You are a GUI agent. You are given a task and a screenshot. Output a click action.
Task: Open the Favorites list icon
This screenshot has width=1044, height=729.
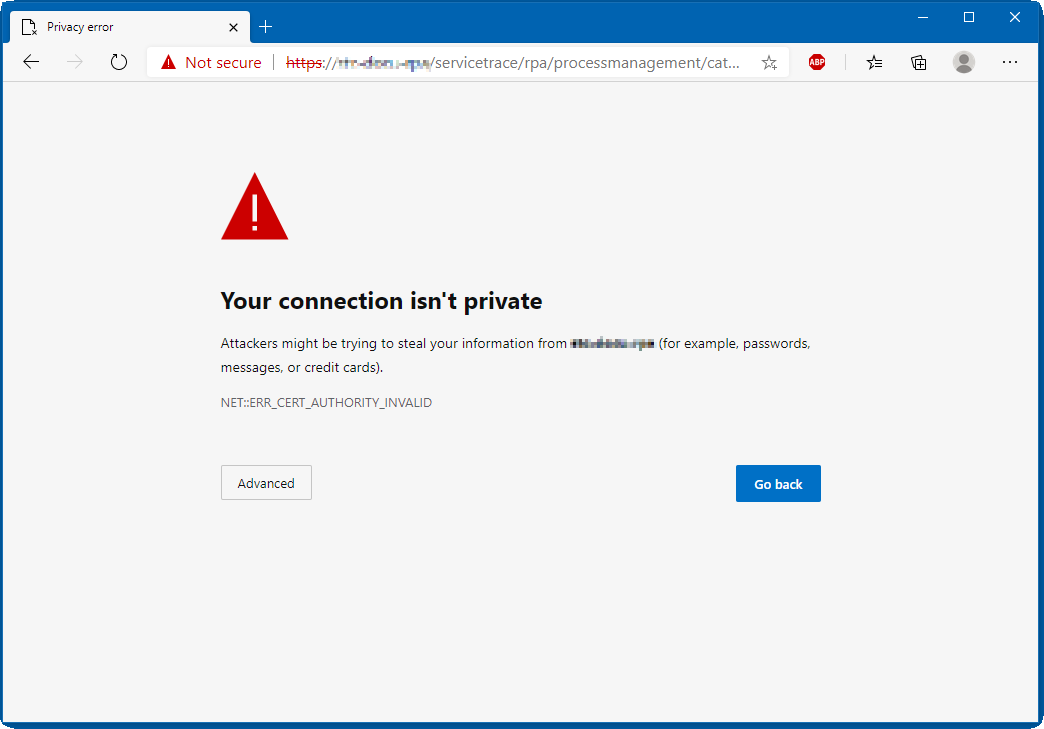874,61
